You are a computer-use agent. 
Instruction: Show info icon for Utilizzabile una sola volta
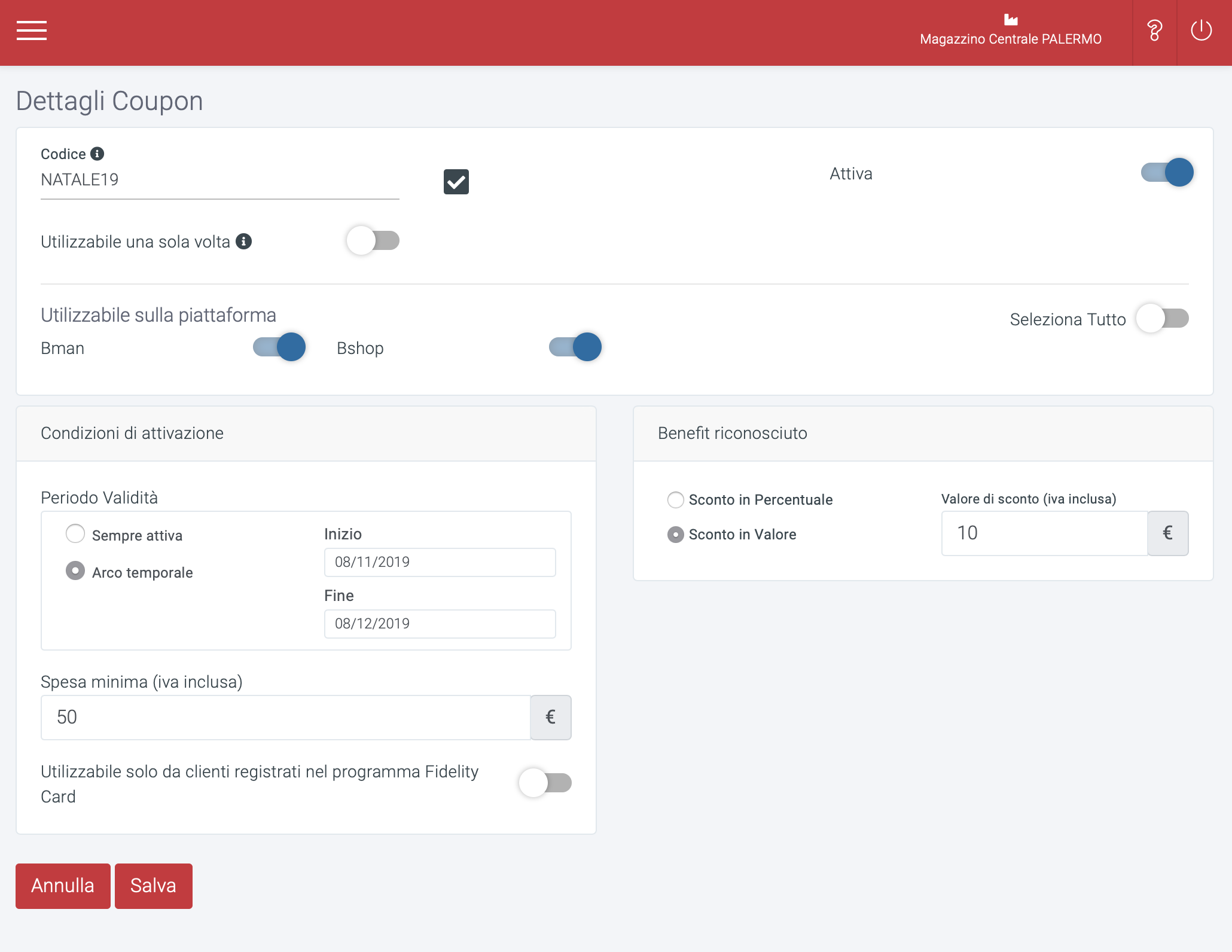coord(243,241)
